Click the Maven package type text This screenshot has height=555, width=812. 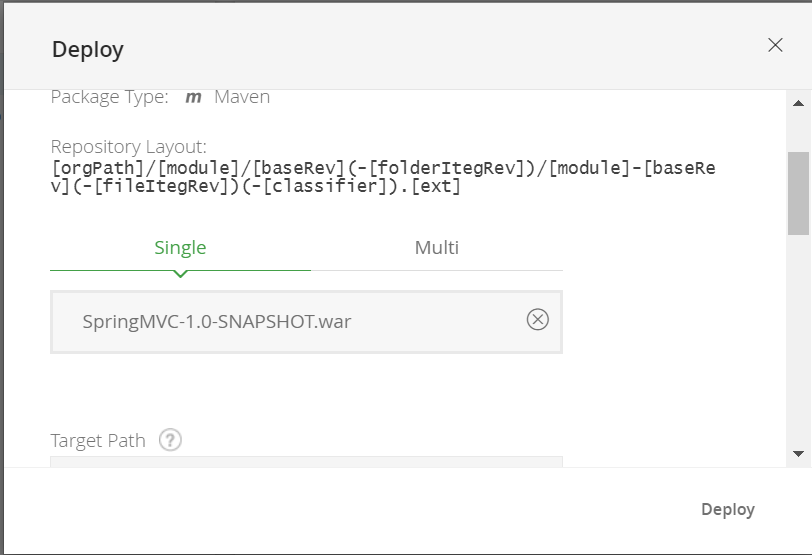point(242,98)
